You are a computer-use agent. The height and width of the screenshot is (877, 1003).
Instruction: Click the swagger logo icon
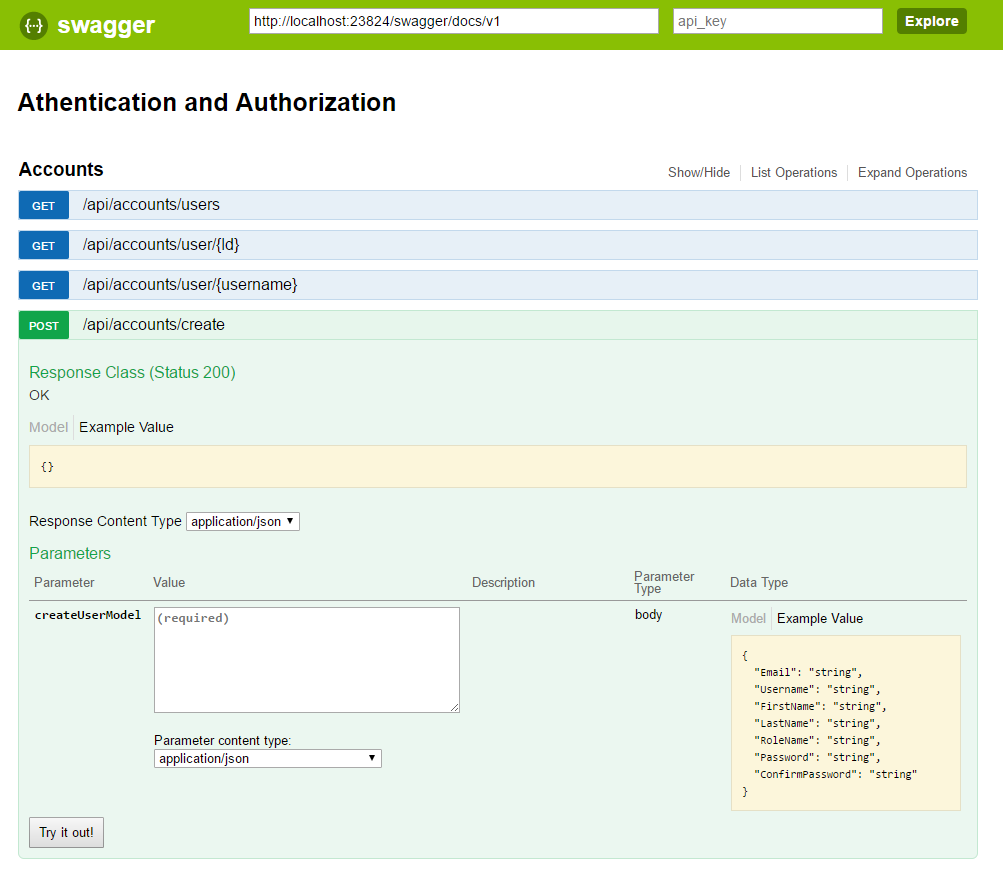point(31,24)
